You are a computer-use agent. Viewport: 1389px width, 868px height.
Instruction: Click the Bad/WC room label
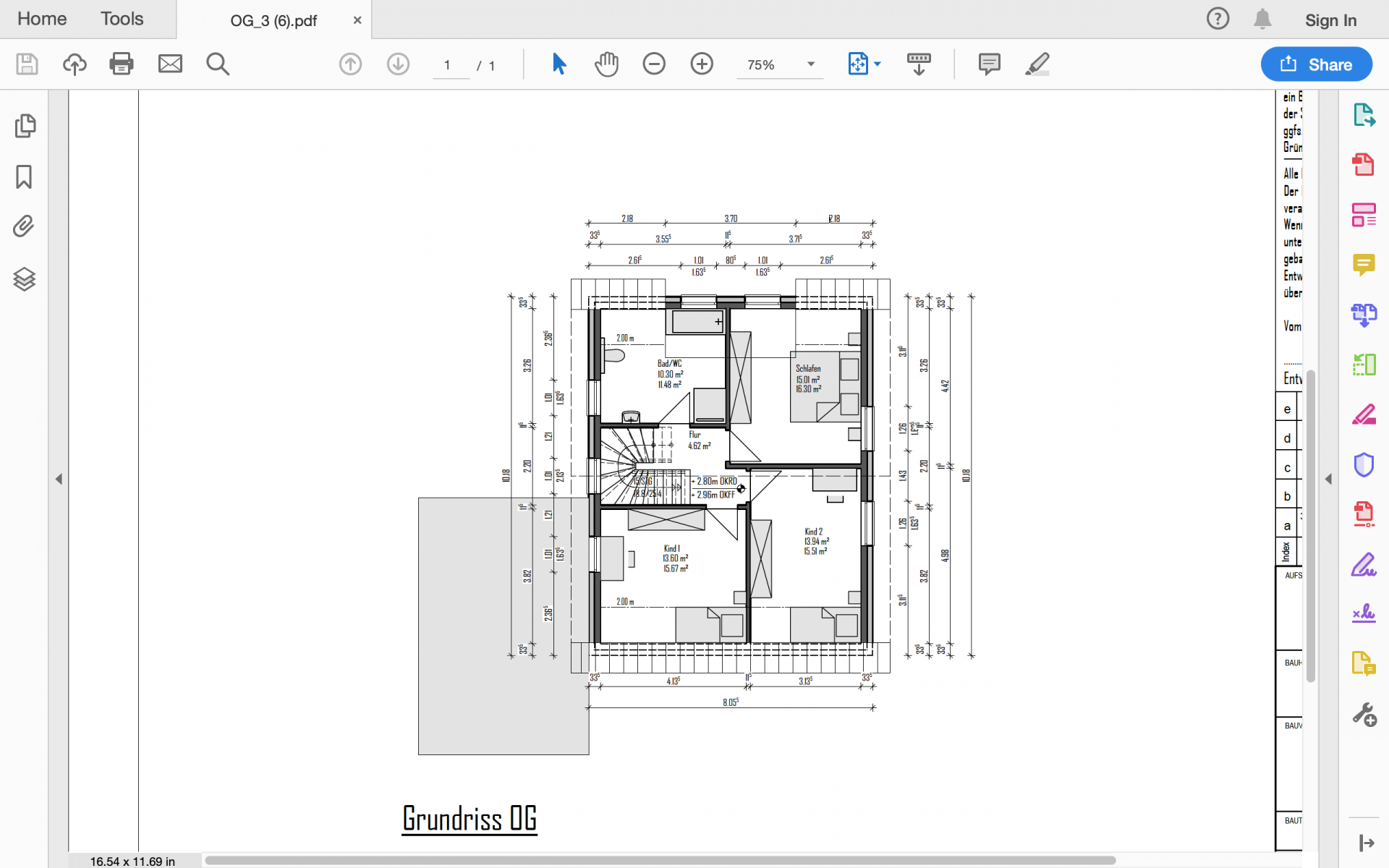pyautogui.click(x=669, y=363)
